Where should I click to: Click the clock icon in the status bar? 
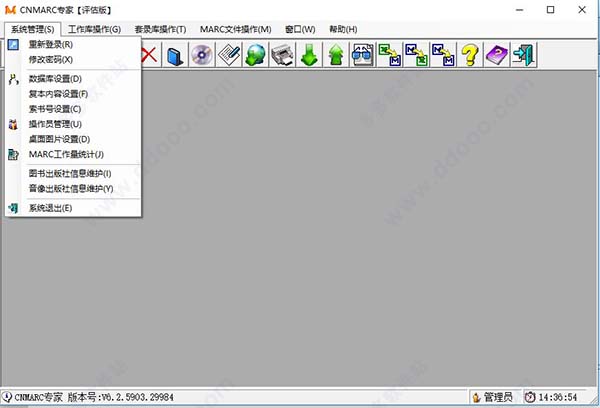point(530,397)
